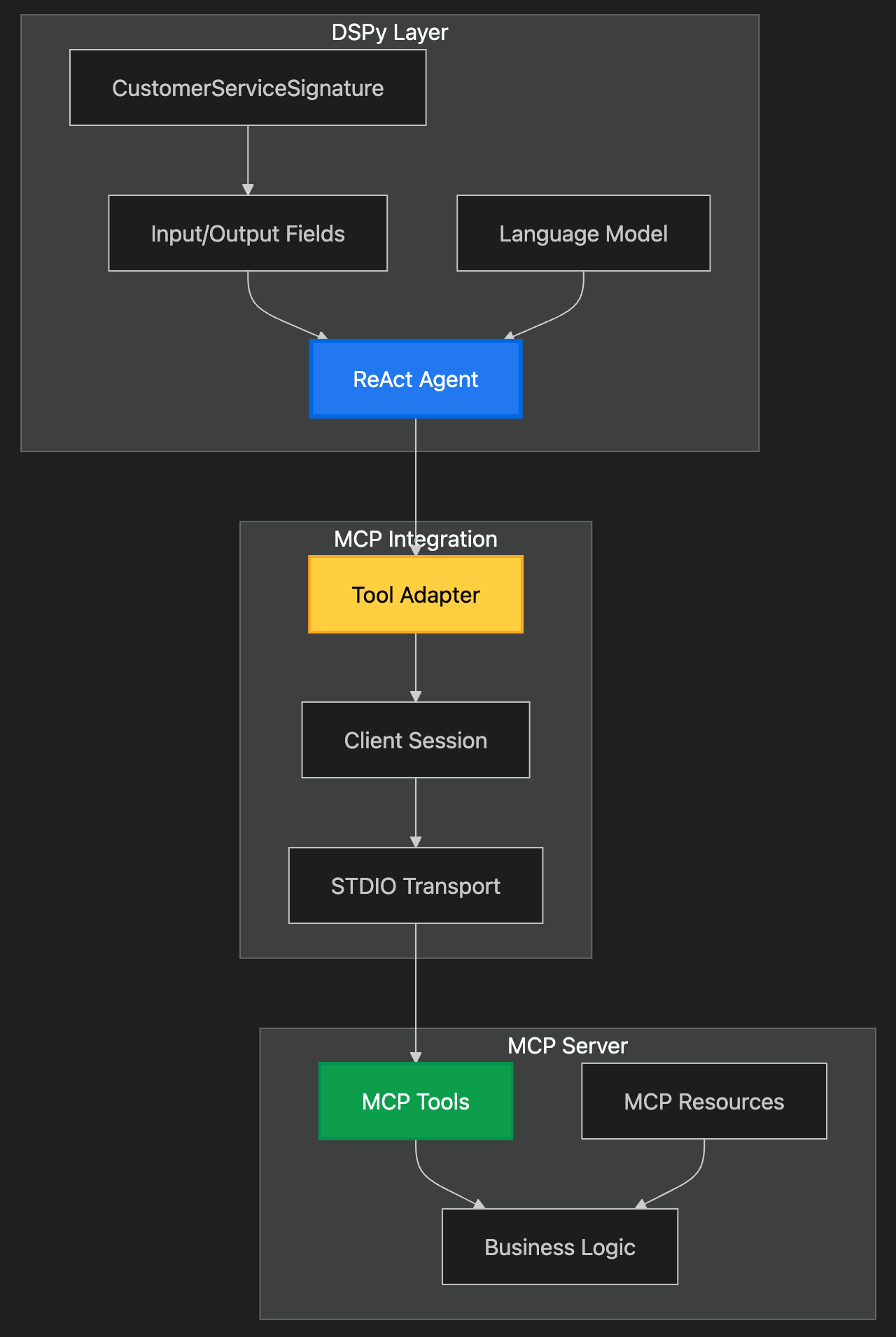Select the blue ReAct Agent node
This screenshot has height=1337, width=896.
coord(416,379)
